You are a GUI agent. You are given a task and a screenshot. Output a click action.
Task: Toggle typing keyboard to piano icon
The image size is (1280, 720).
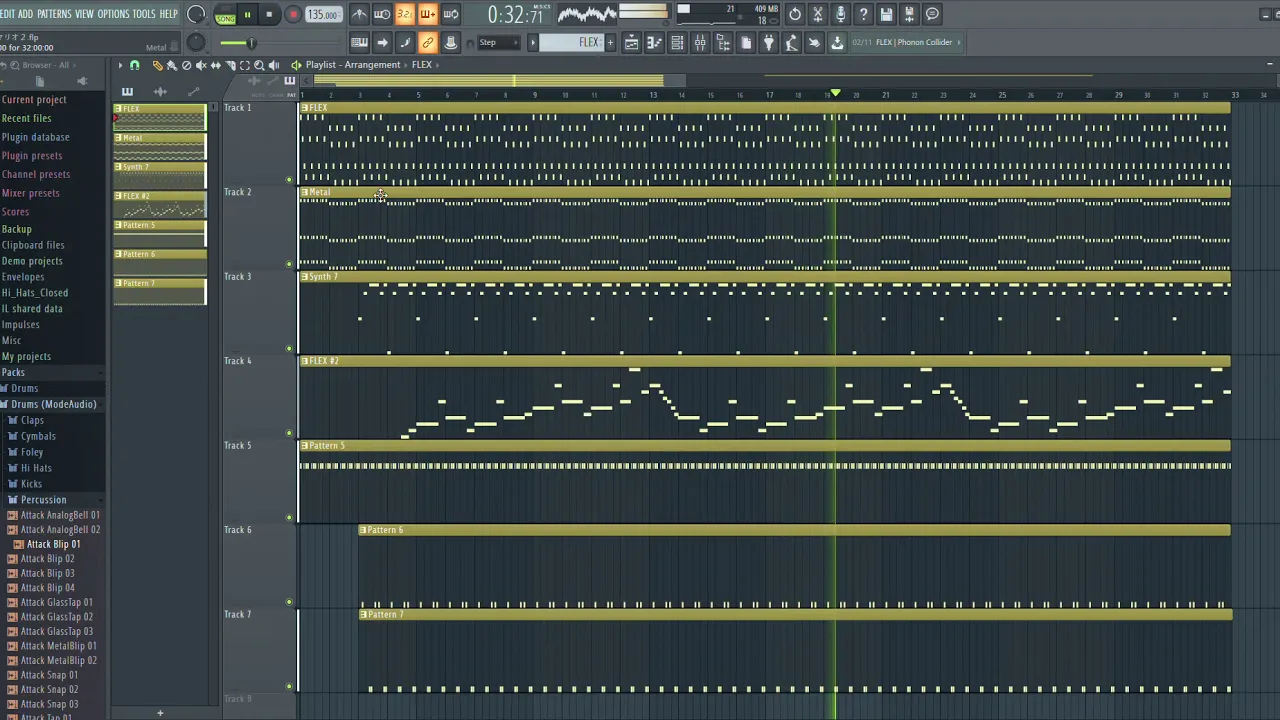click(x=359, y=42)
